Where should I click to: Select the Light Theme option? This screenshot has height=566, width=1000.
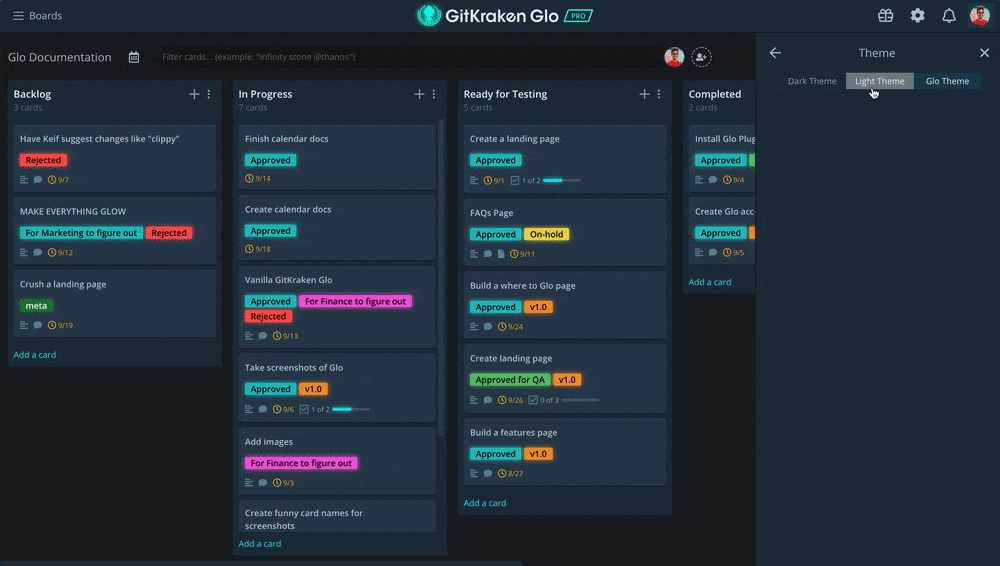point(879,81)
